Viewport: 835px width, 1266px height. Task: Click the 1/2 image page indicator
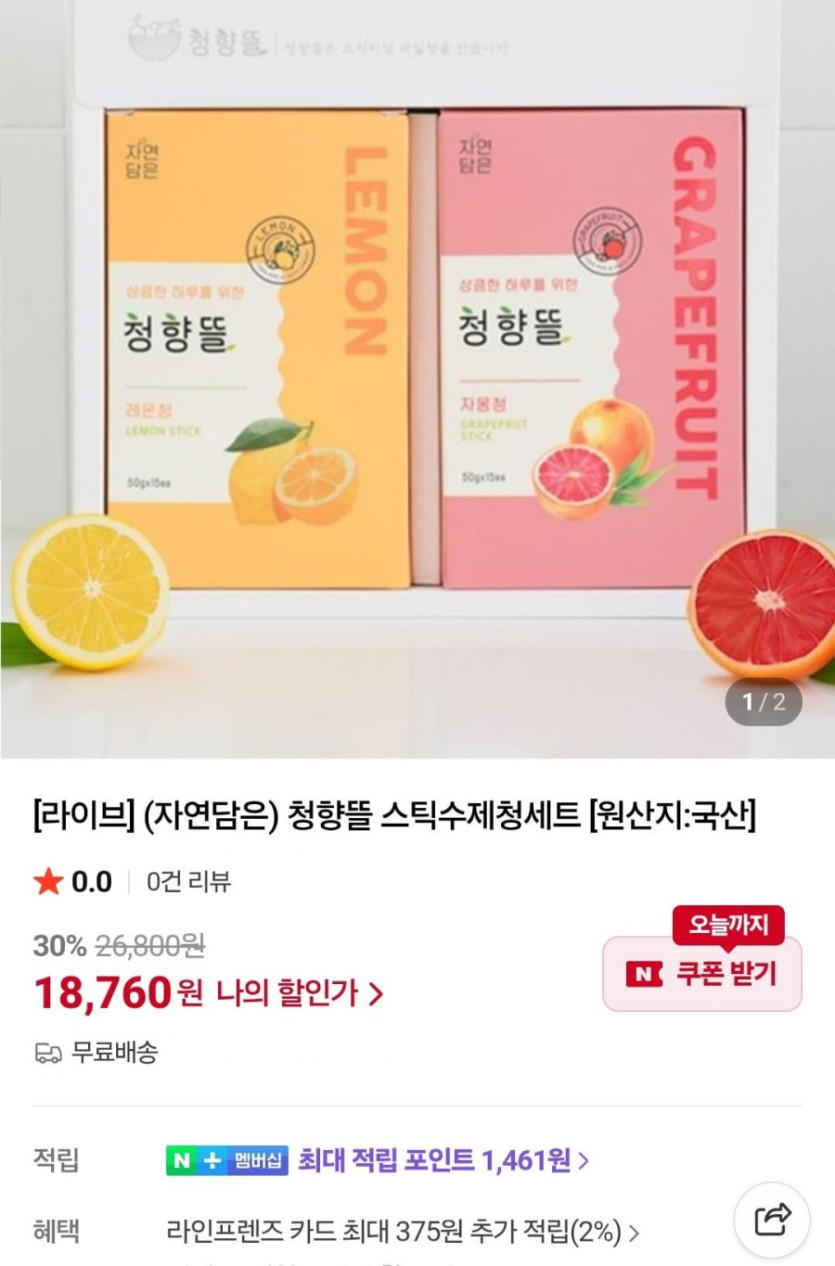[x=764, y=702]
